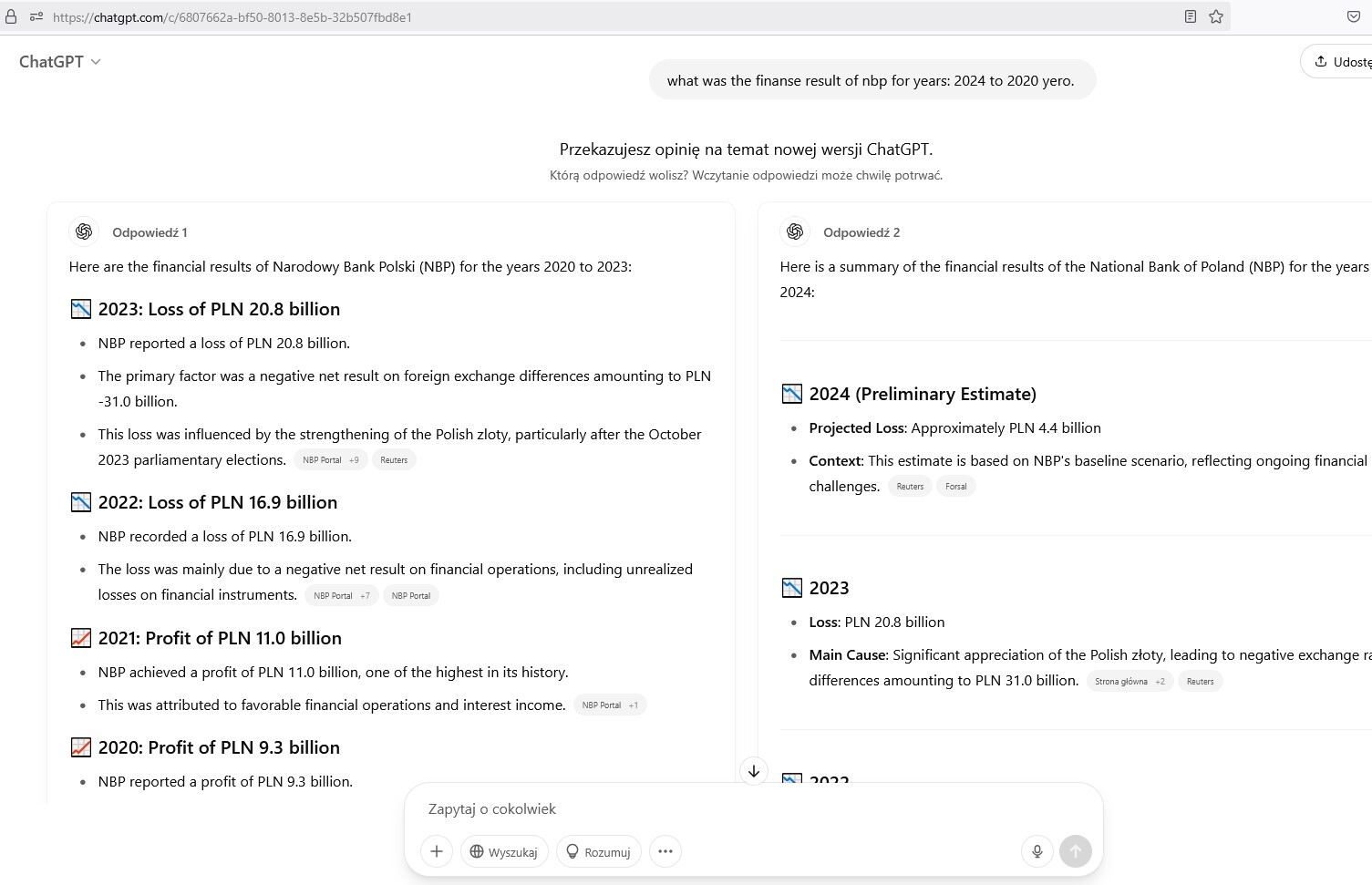
Task: Open the Reuters source under 2023 loss
Action: 394,460
